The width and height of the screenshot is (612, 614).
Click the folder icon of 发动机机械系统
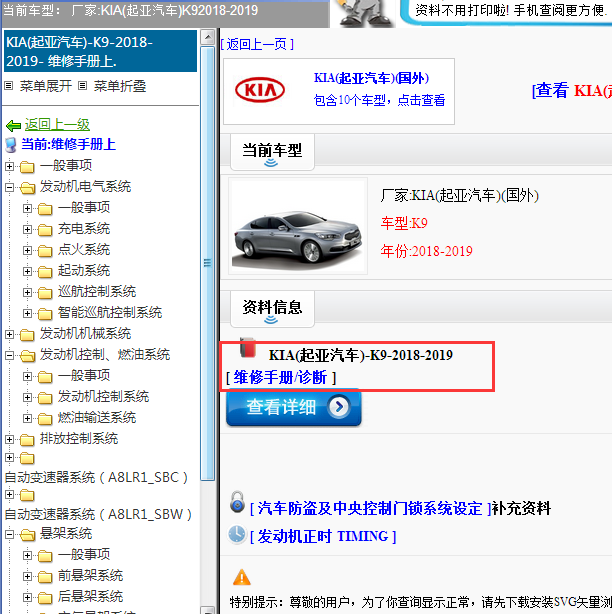[x=27, y=335]
